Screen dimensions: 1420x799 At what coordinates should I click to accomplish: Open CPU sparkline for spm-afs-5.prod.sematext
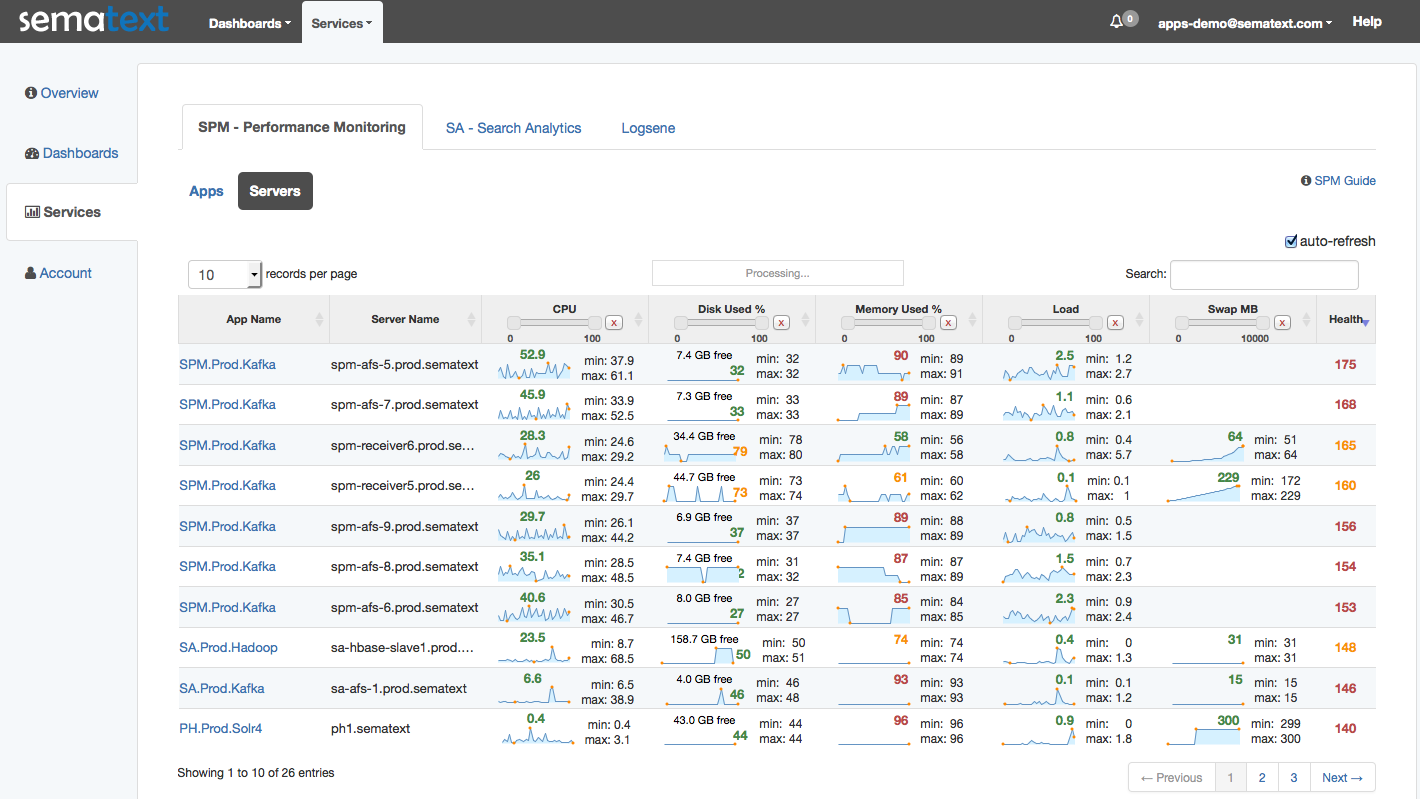[535, 372]
